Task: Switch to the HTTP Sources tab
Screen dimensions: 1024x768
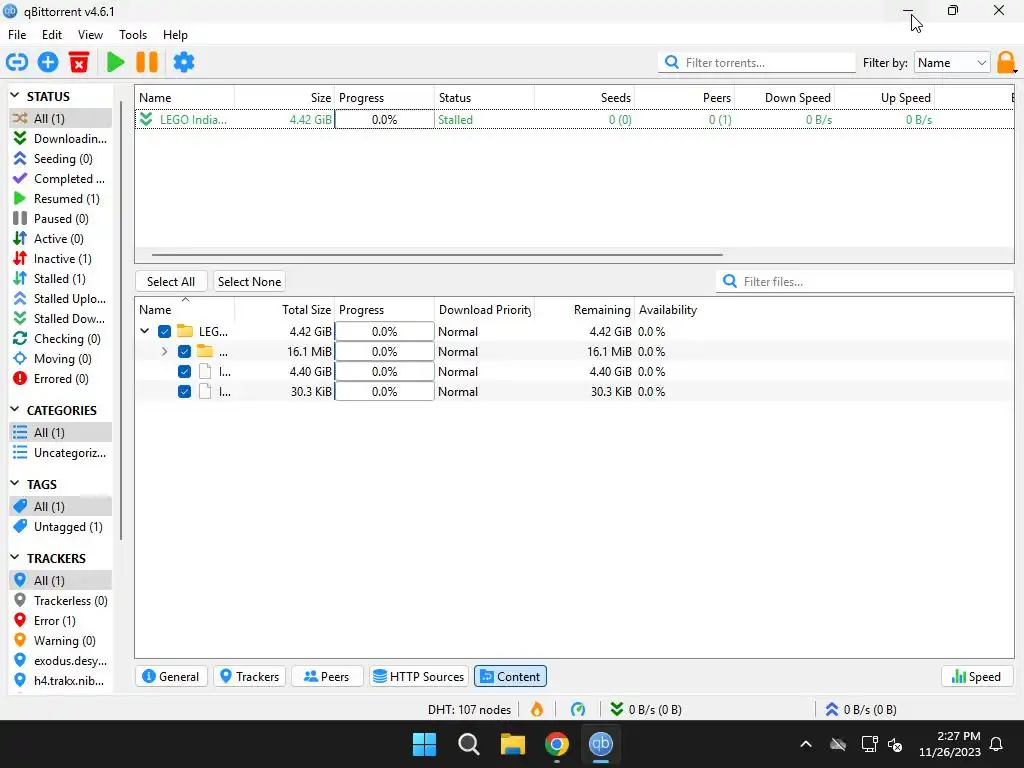Action: (x=419, y=677)
